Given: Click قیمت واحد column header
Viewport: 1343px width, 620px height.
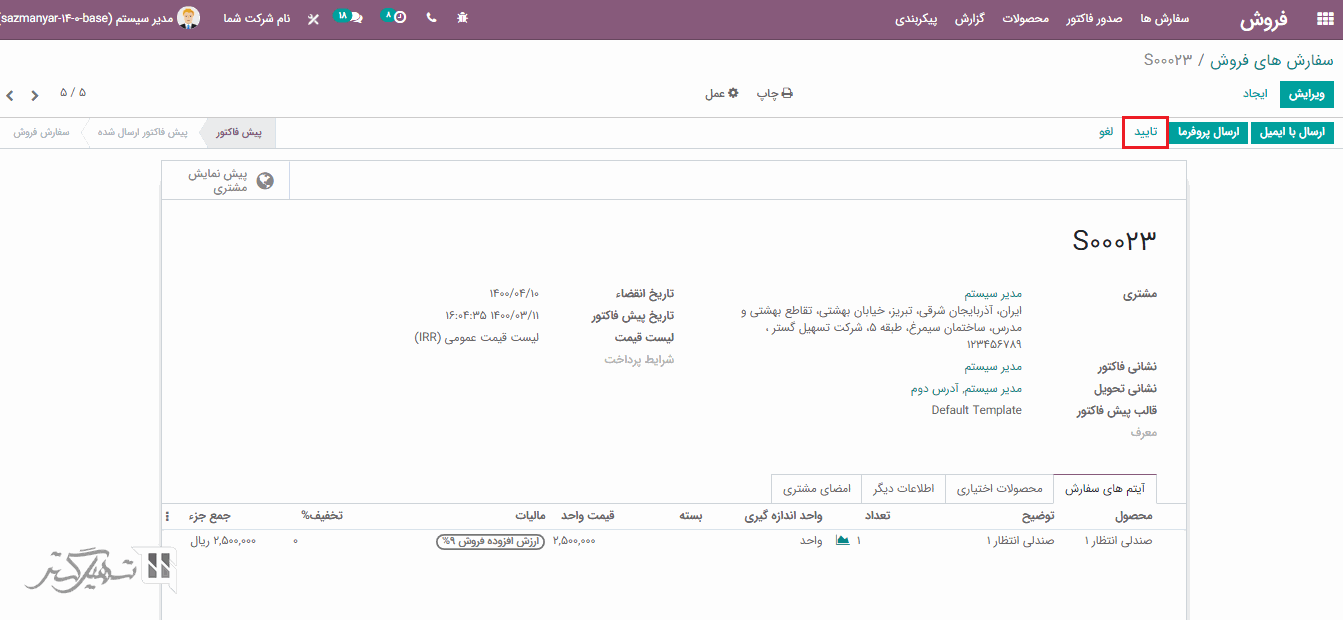Looking at the screenshot, I should point(587,516).
